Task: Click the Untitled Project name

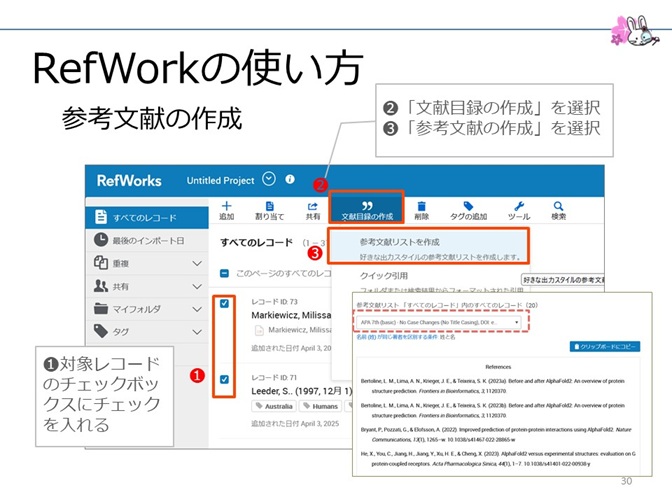Action: pyautogui.click(x=220, y=180)
